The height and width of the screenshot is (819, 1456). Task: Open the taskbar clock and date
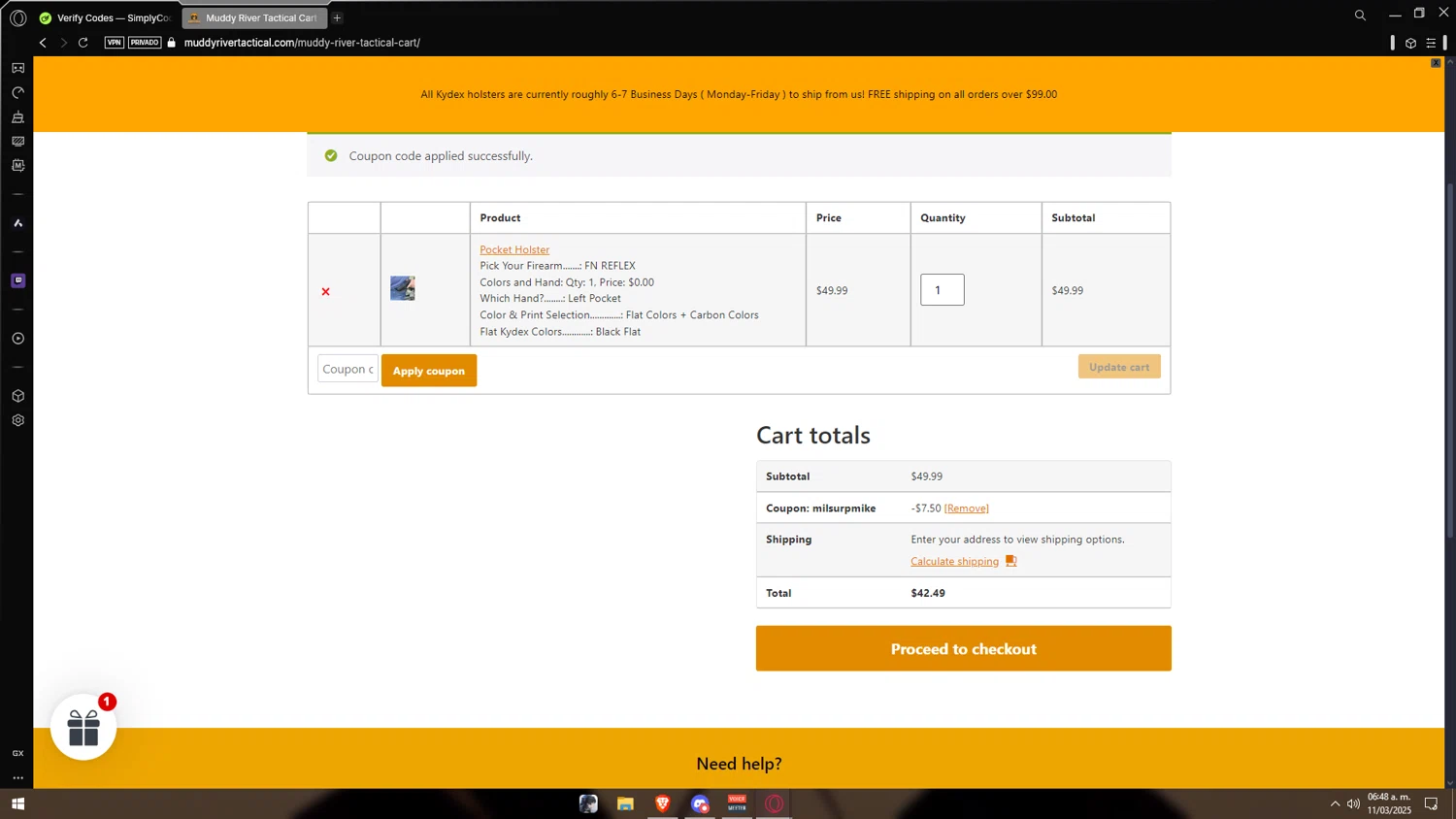pyautogui.click(x=1389, y=803)
